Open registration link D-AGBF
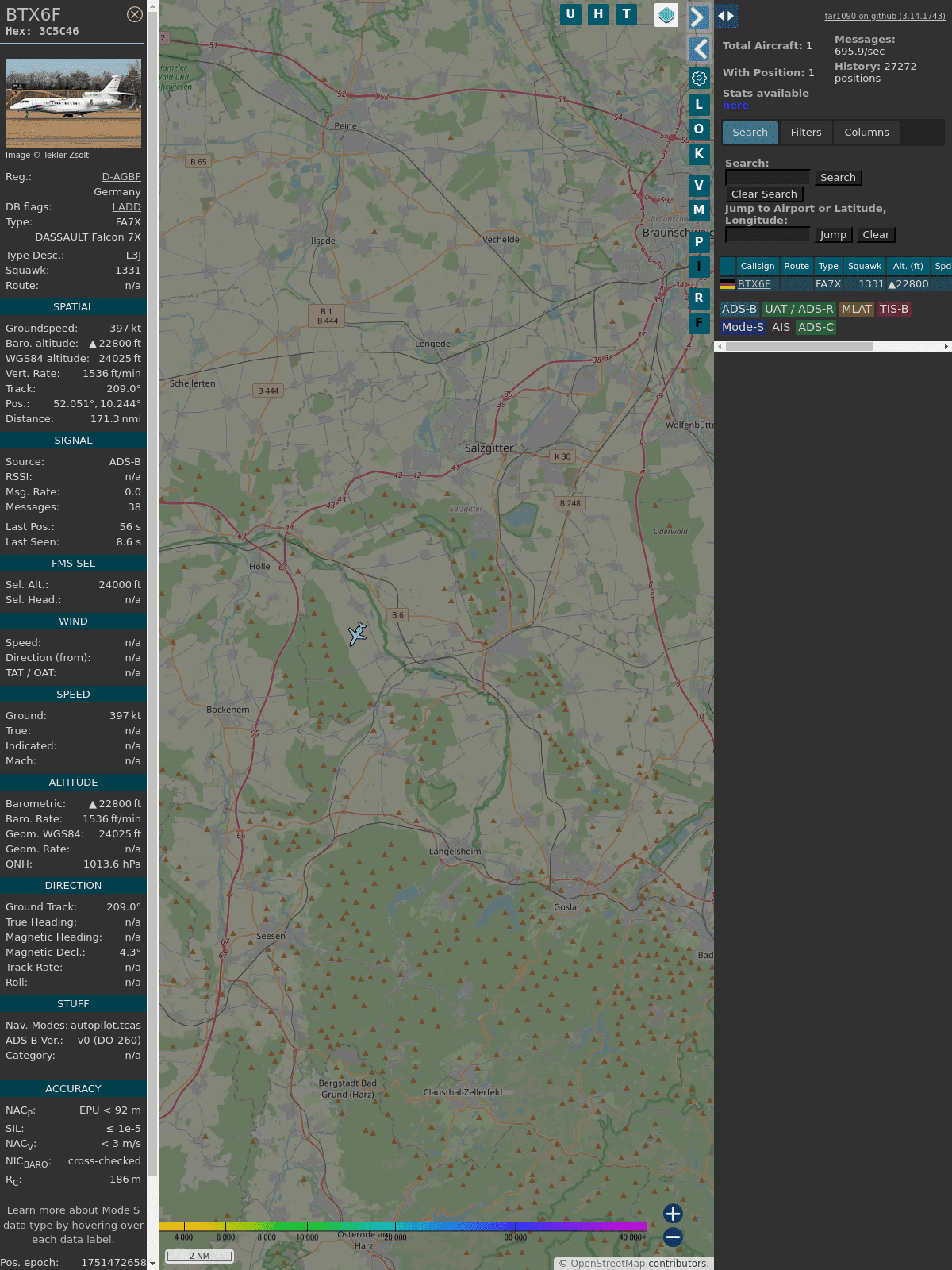Image resolution: width=952 pixels, height=1270 pixels. (x=121, y=177)
